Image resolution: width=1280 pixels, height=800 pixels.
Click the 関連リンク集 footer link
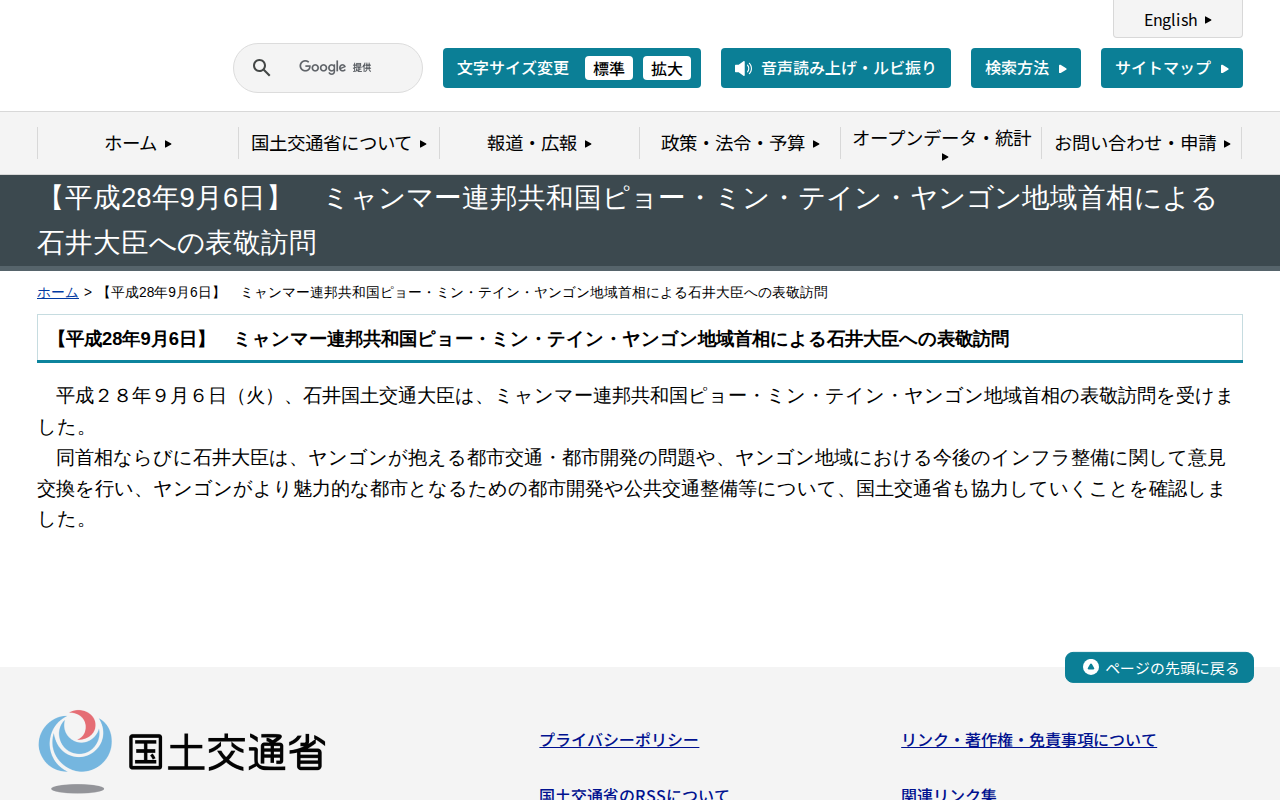(947, 793)
